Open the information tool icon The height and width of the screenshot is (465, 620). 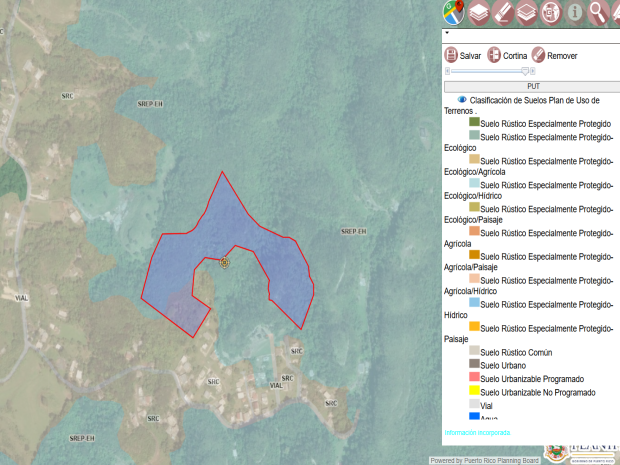click(575, 12)
